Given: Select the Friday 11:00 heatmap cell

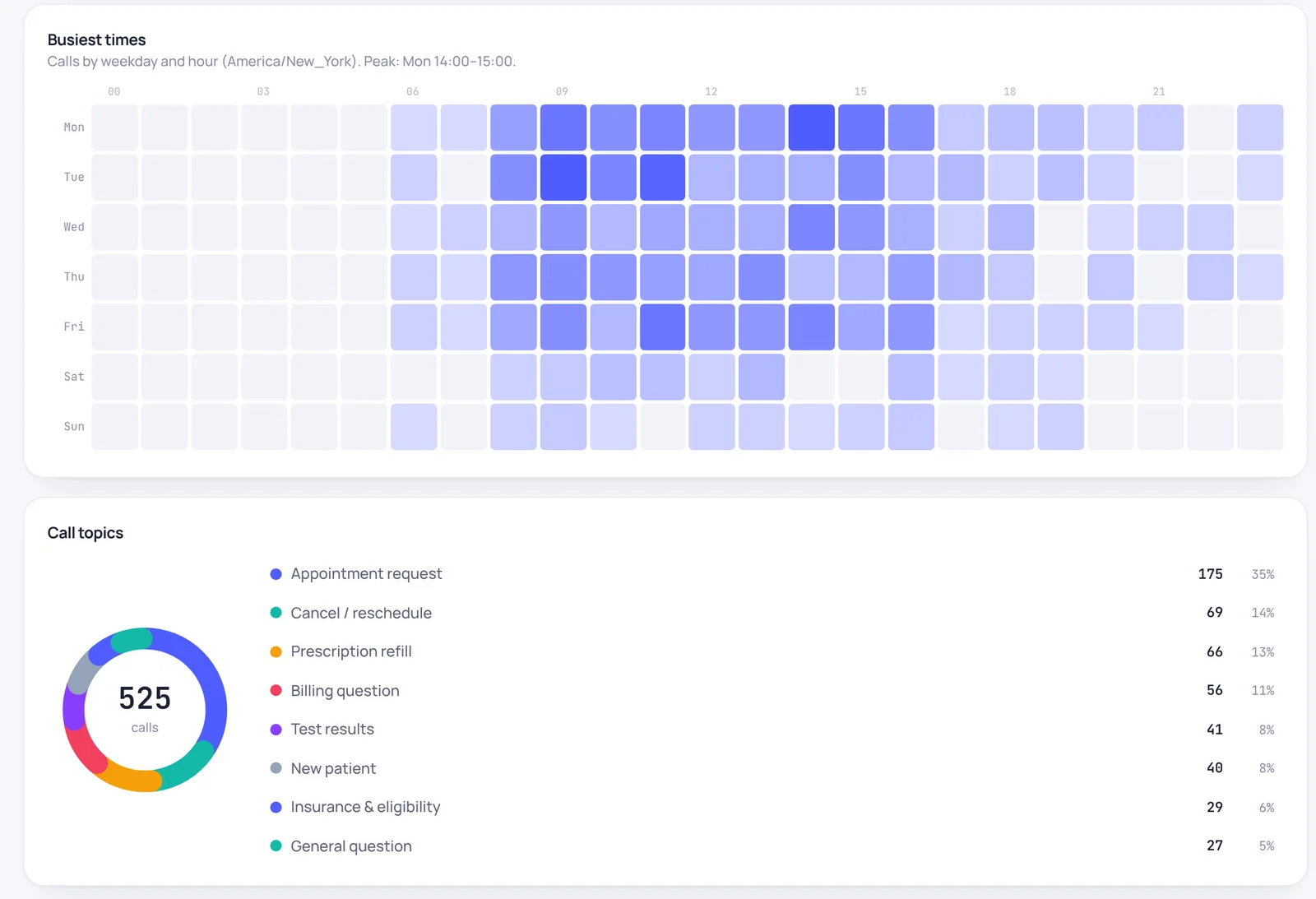Looking at the screenshot, I should 662,327.
